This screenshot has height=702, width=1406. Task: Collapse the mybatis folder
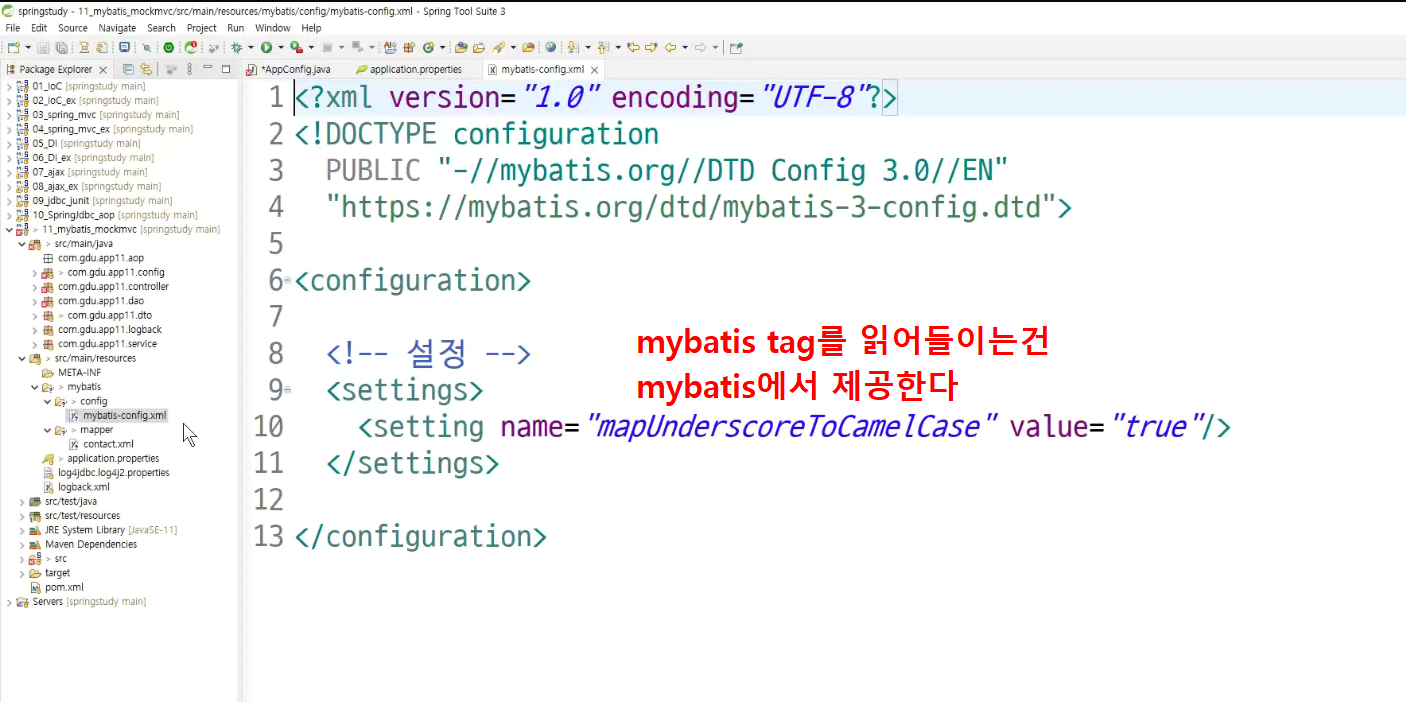coord(34,387)
